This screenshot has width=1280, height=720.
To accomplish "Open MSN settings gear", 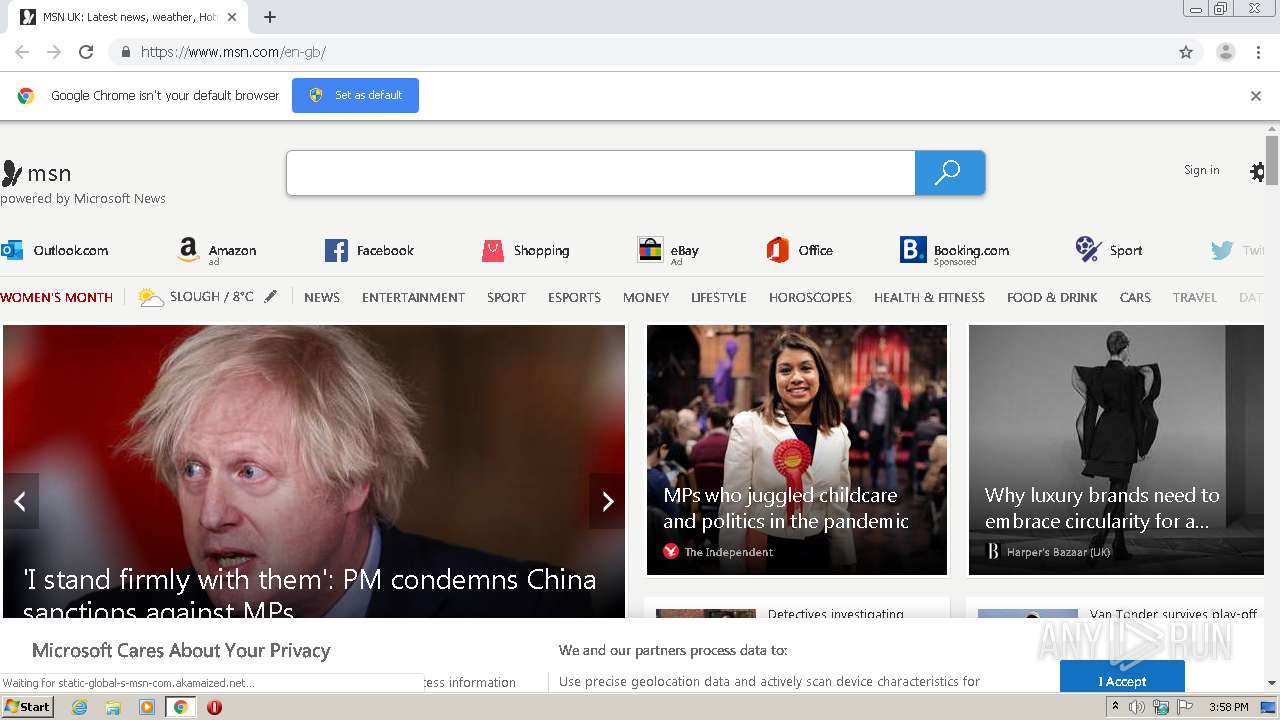I will (1257, 172).
